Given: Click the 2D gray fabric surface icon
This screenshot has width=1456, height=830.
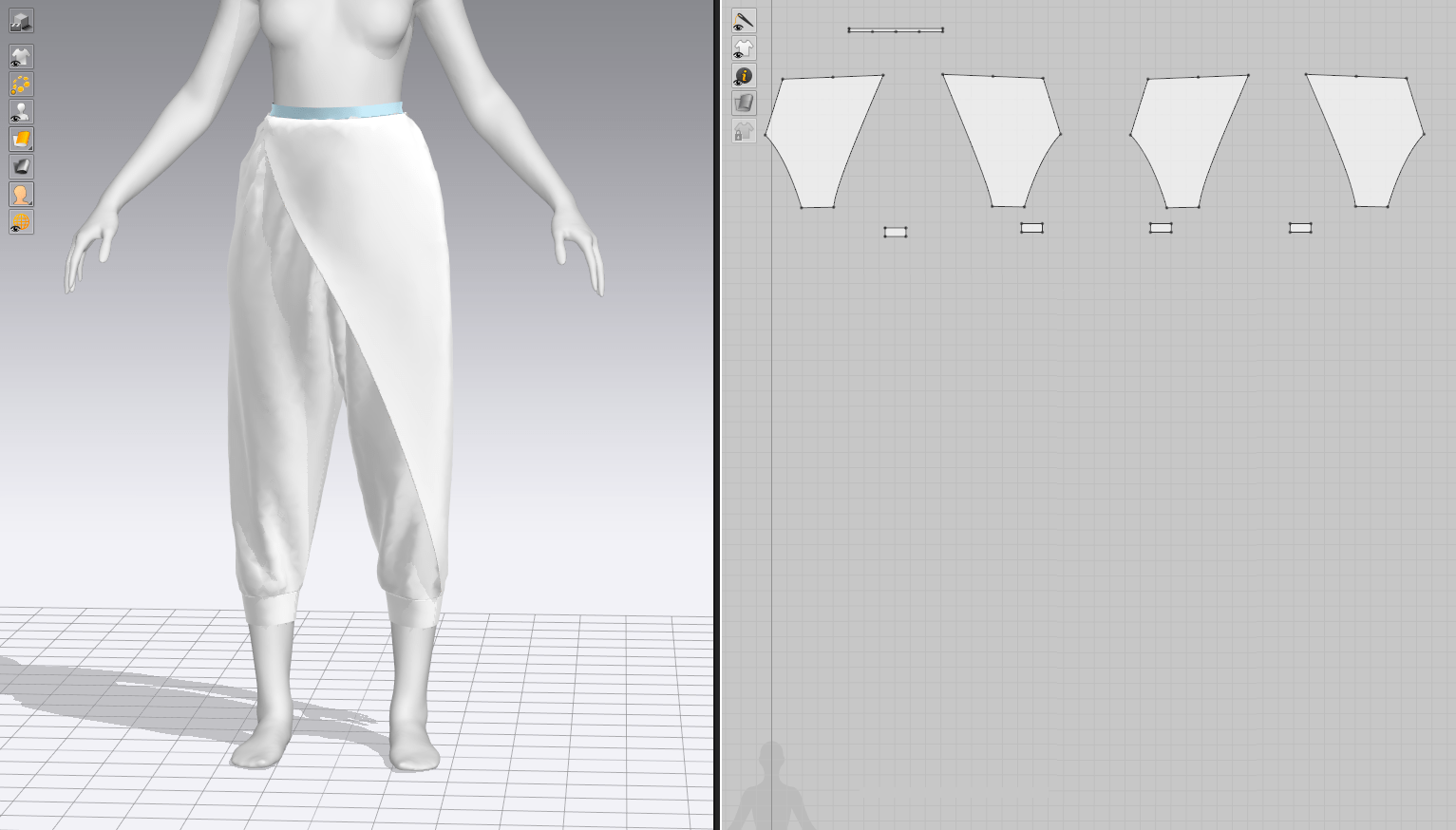Looking at the screenshot, I should coord(744,103).
